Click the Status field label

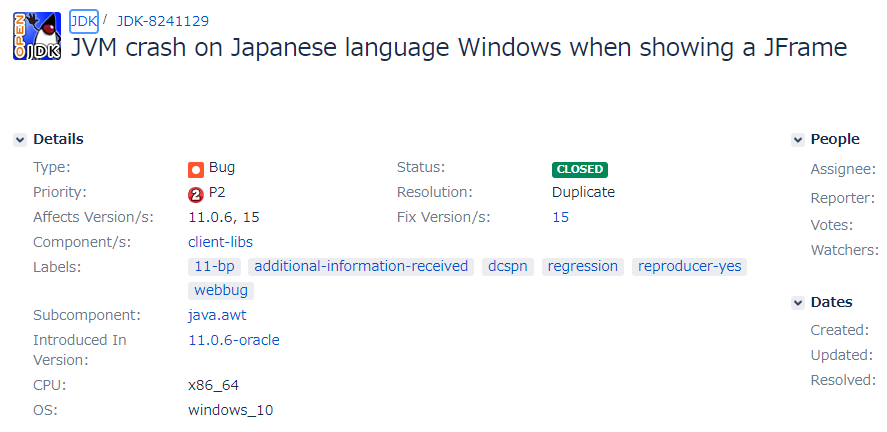421,167
